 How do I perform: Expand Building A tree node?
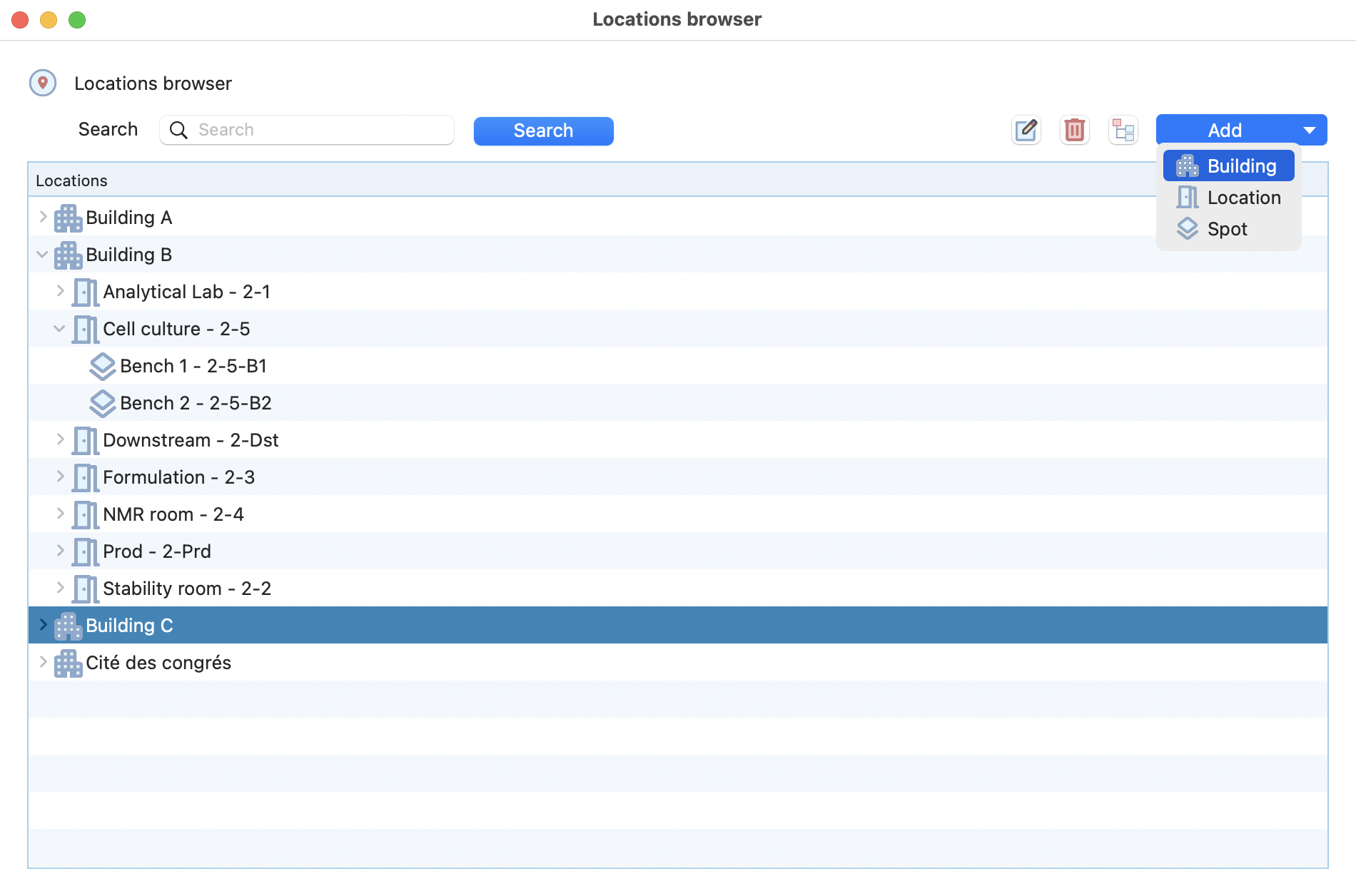click(x=43, y=217)
